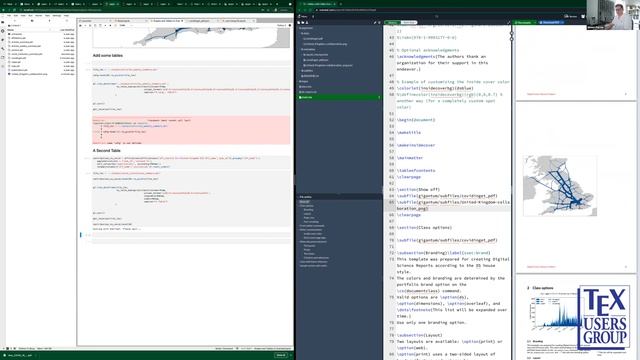Screen dimensions: 640x360
Task: Interrupt the kernel with the stop icon
Action: (110, 25)
